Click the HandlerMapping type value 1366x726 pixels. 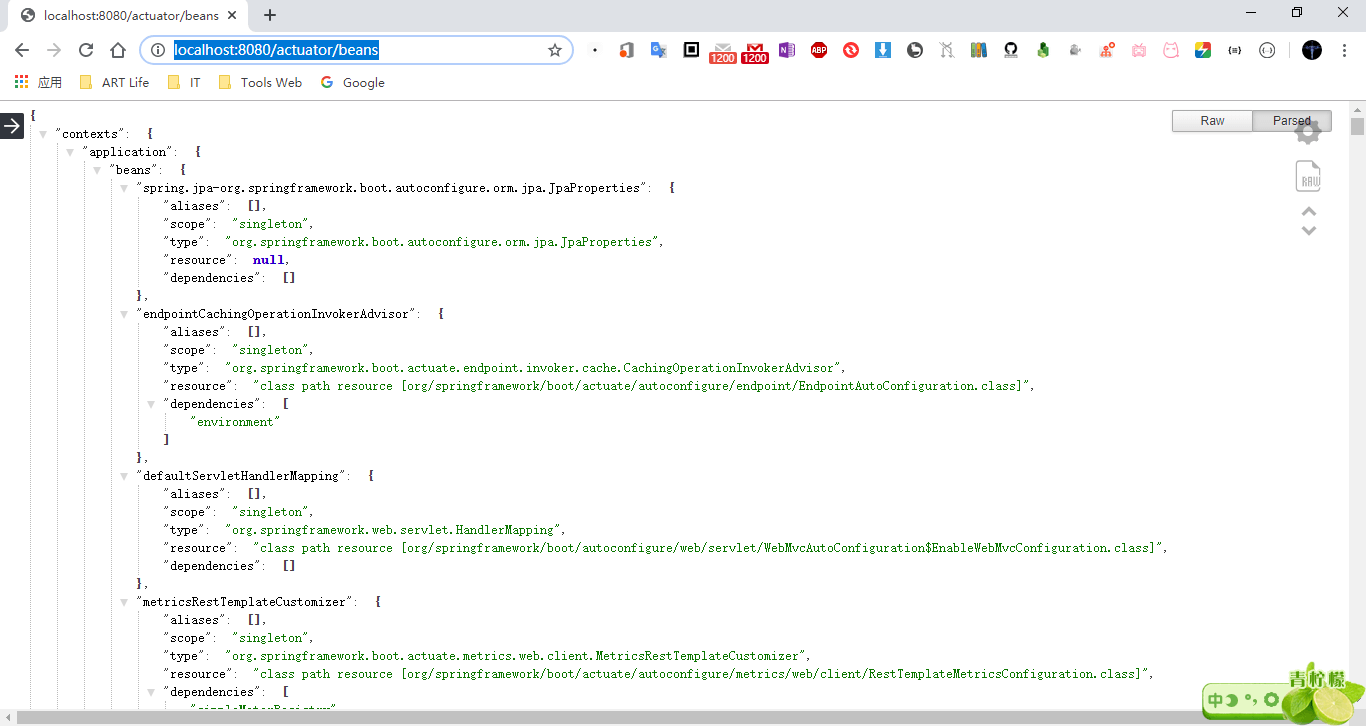[395, 530]
